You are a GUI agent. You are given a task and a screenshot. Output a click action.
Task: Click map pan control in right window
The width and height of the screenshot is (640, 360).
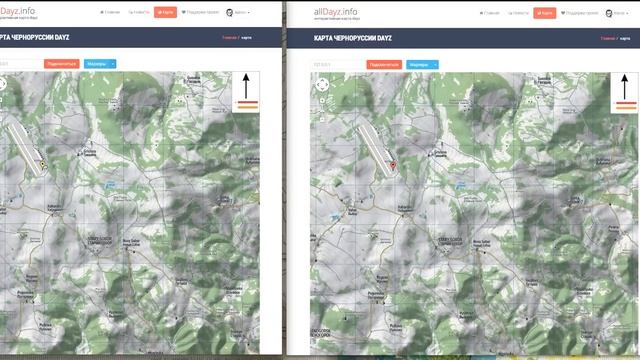[322, 85]
